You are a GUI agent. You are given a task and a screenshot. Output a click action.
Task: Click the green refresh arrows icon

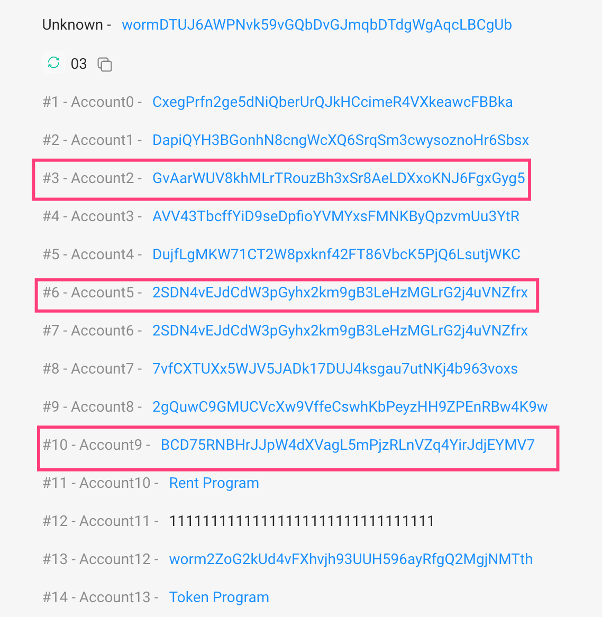click(54, 63)
